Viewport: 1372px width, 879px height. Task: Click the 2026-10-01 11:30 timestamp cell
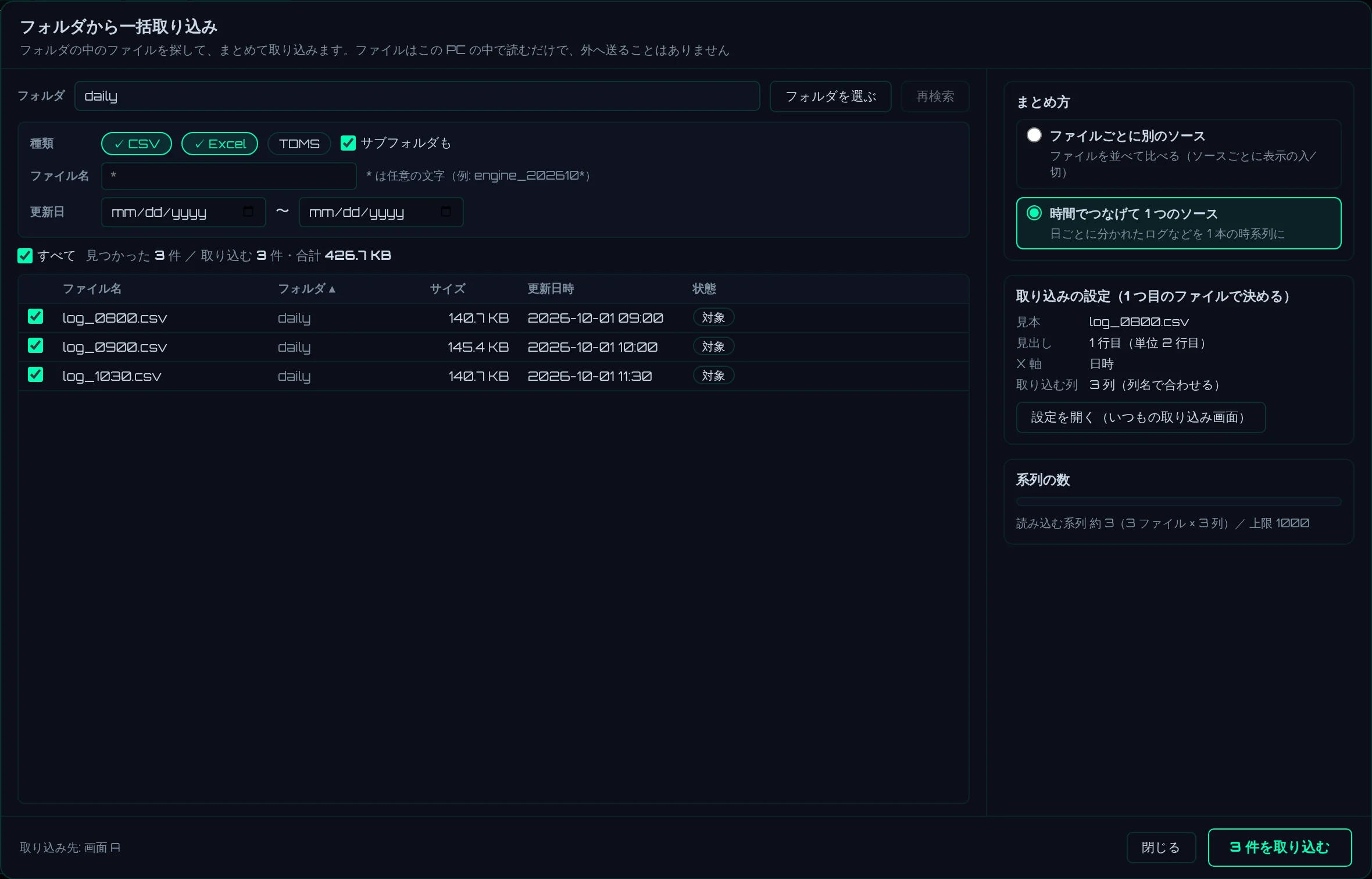589,376
